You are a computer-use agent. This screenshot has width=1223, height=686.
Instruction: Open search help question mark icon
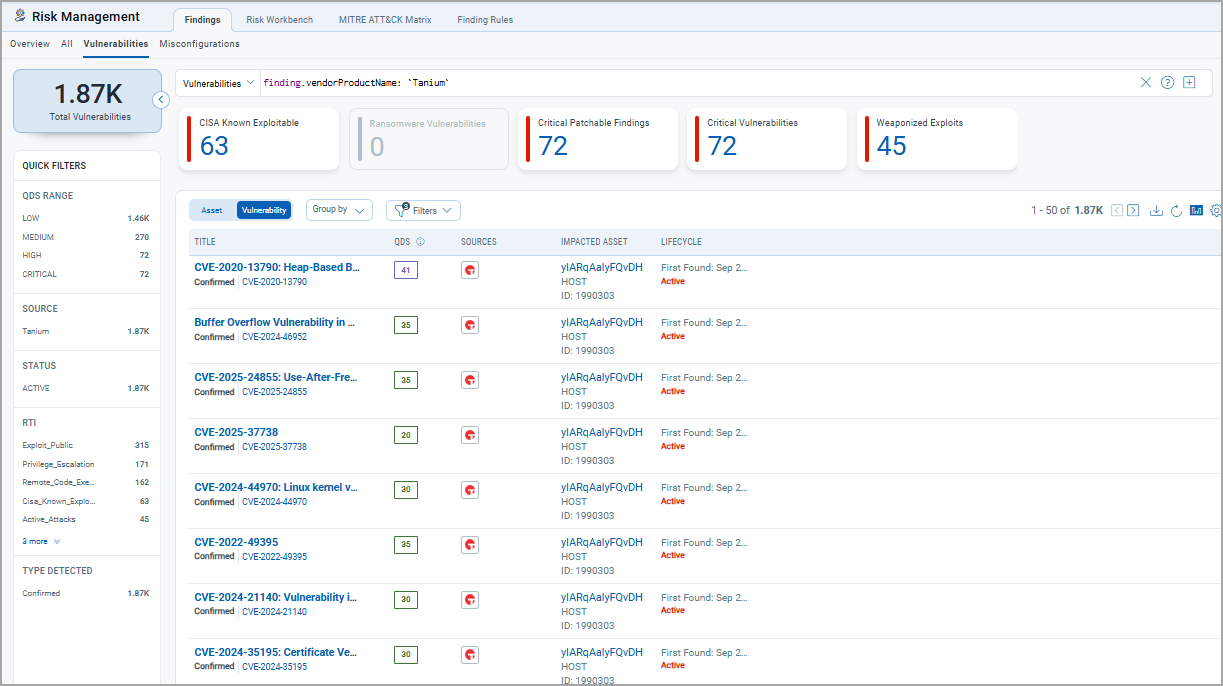pyautogui.click(x=1167, y=83)
